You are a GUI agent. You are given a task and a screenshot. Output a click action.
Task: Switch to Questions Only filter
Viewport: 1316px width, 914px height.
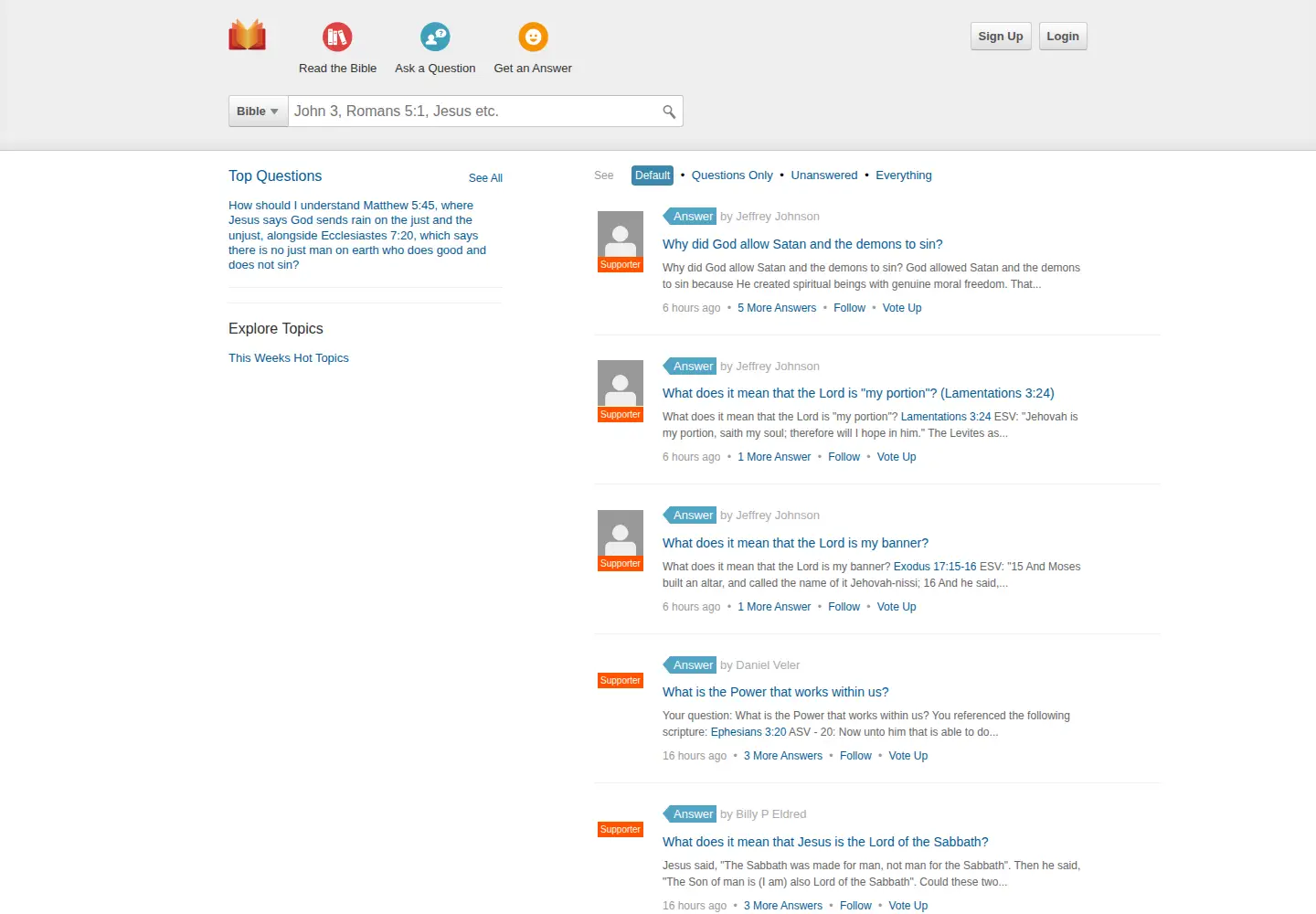coord(732,175)
